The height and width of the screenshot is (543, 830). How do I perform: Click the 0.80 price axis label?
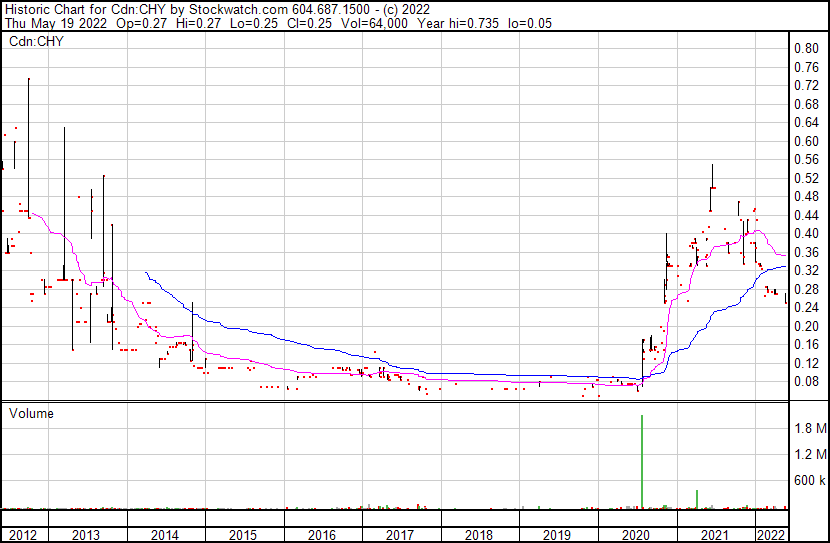point(805,48)
